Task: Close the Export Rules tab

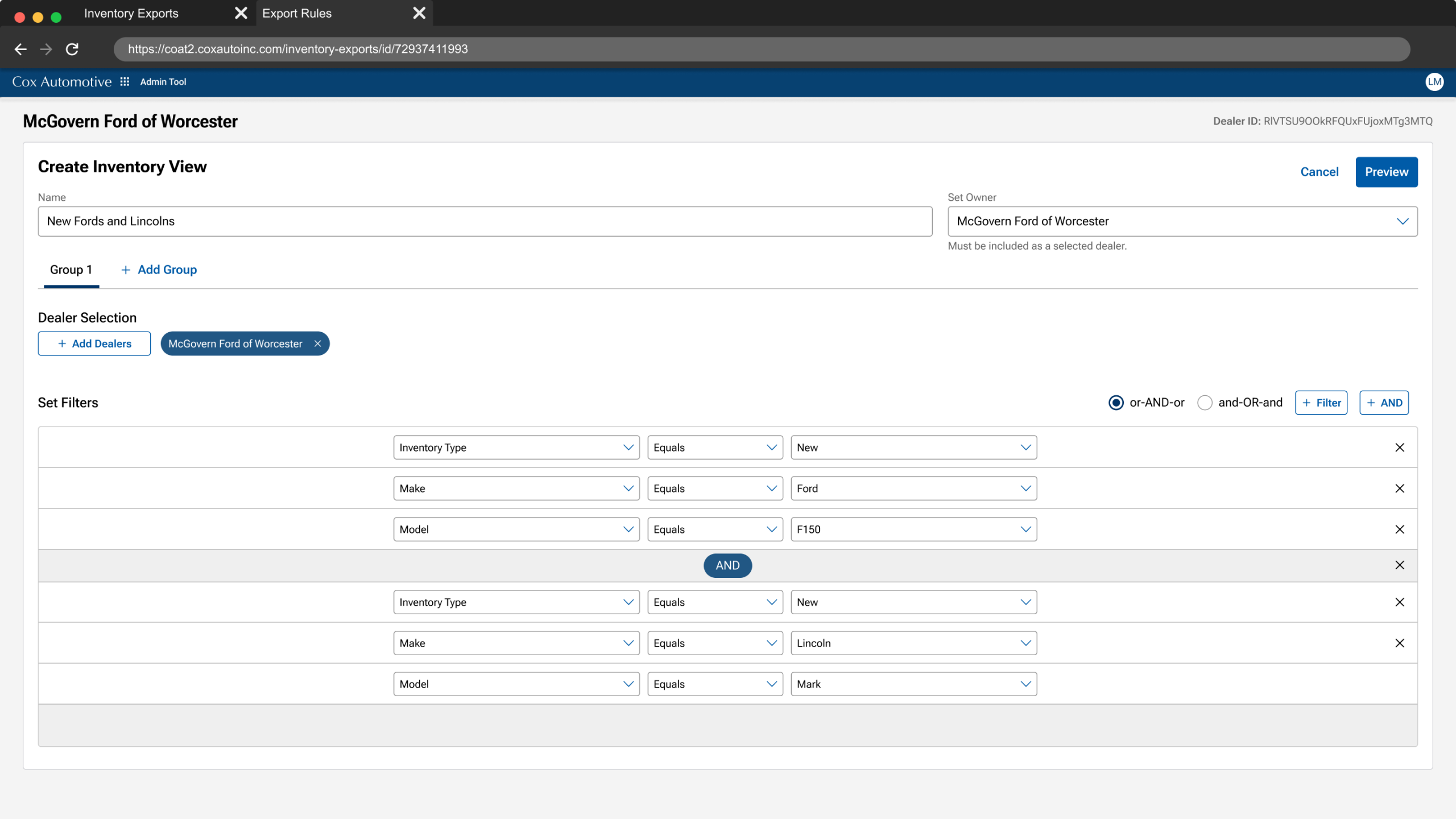Action: [x=419, y=13]
